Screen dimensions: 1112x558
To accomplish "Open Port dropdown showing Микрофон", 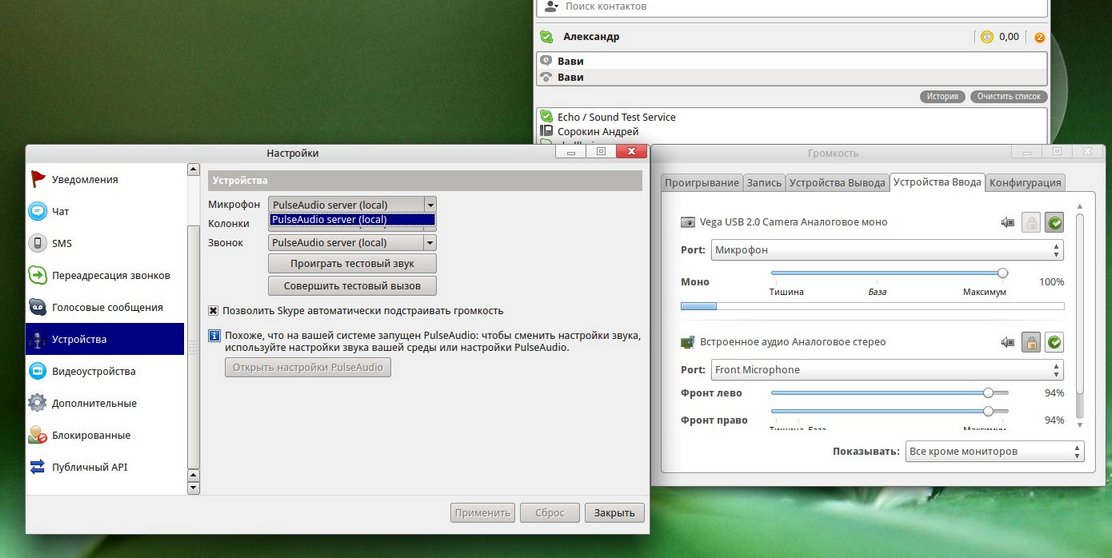I will (886, 250).
